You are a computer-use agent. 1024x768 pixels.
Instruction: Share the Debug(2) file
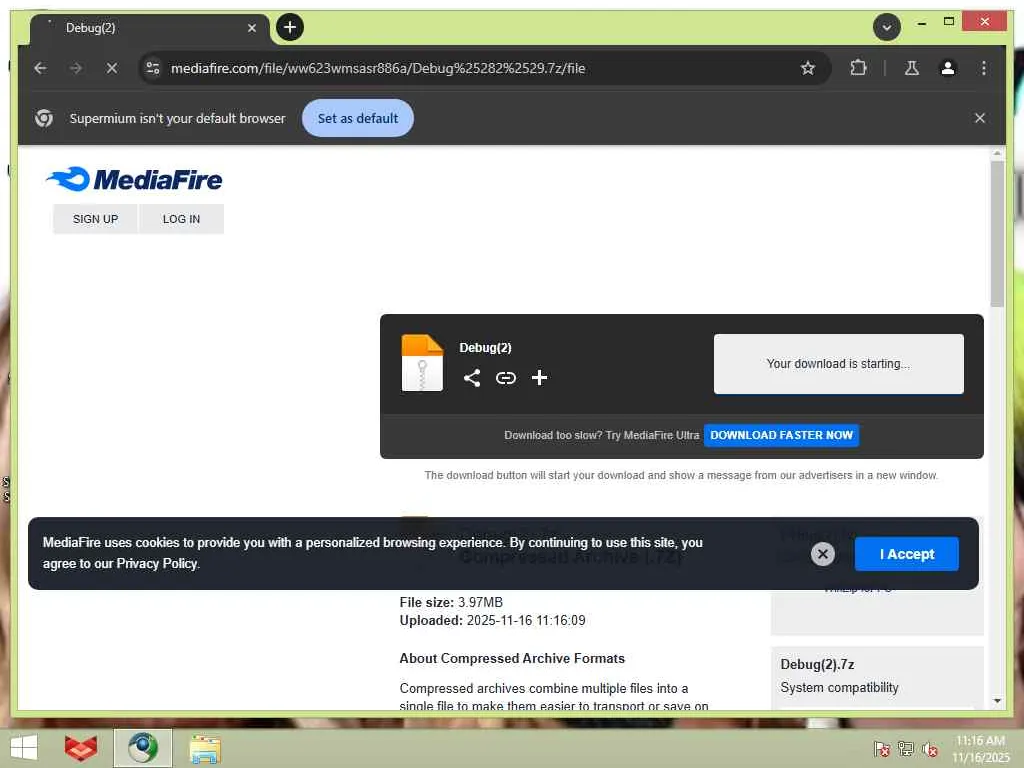click(x=472, y=377)
